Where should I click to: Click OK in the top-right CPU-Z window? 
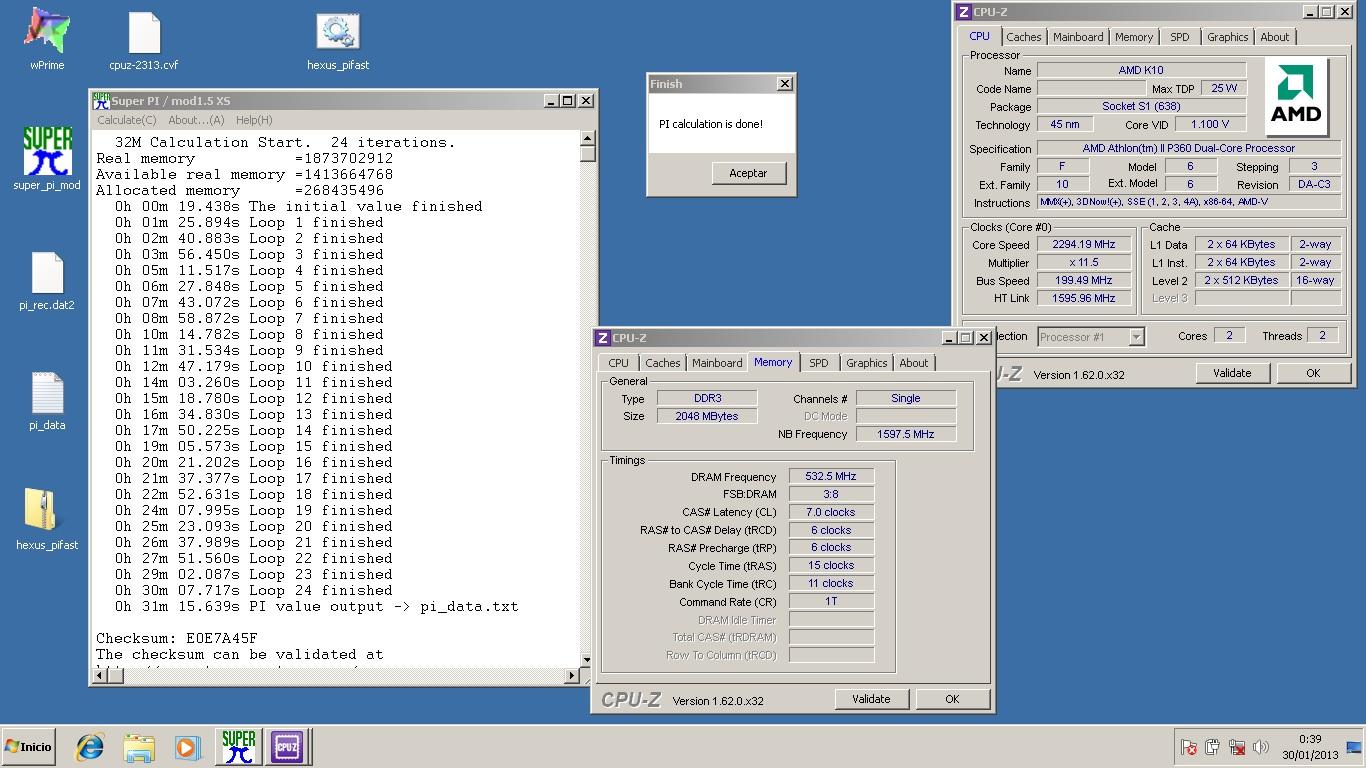[1313, 373]
